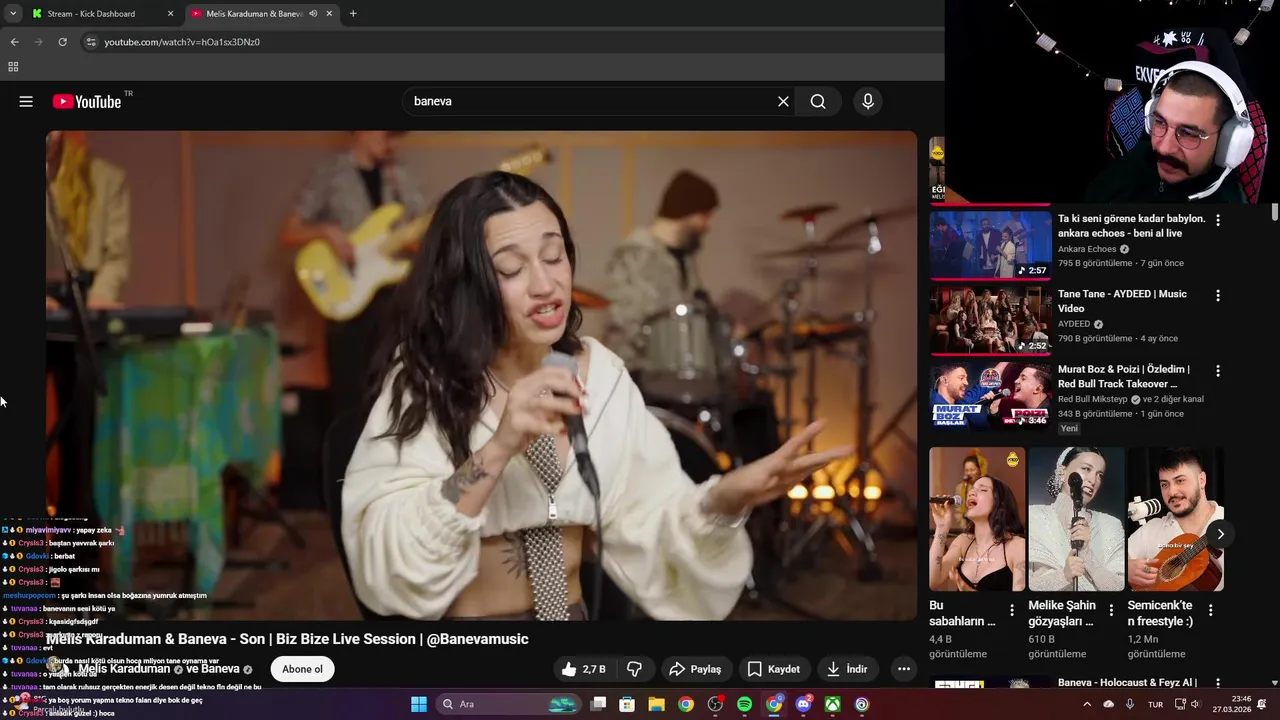1280x720 pixels.
Task: Launch Microsoft Store from the taskbar
Action: click(627, 704)
